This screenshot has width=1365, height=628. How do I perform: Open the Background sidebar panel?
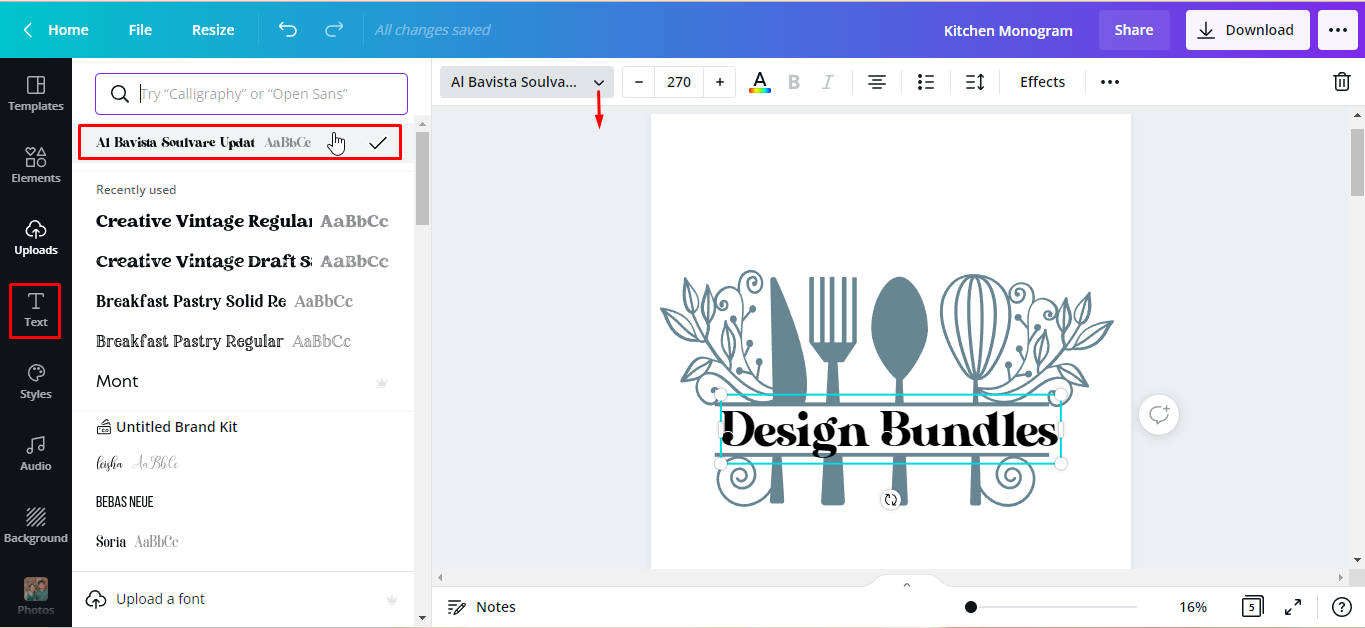(36, 525)
